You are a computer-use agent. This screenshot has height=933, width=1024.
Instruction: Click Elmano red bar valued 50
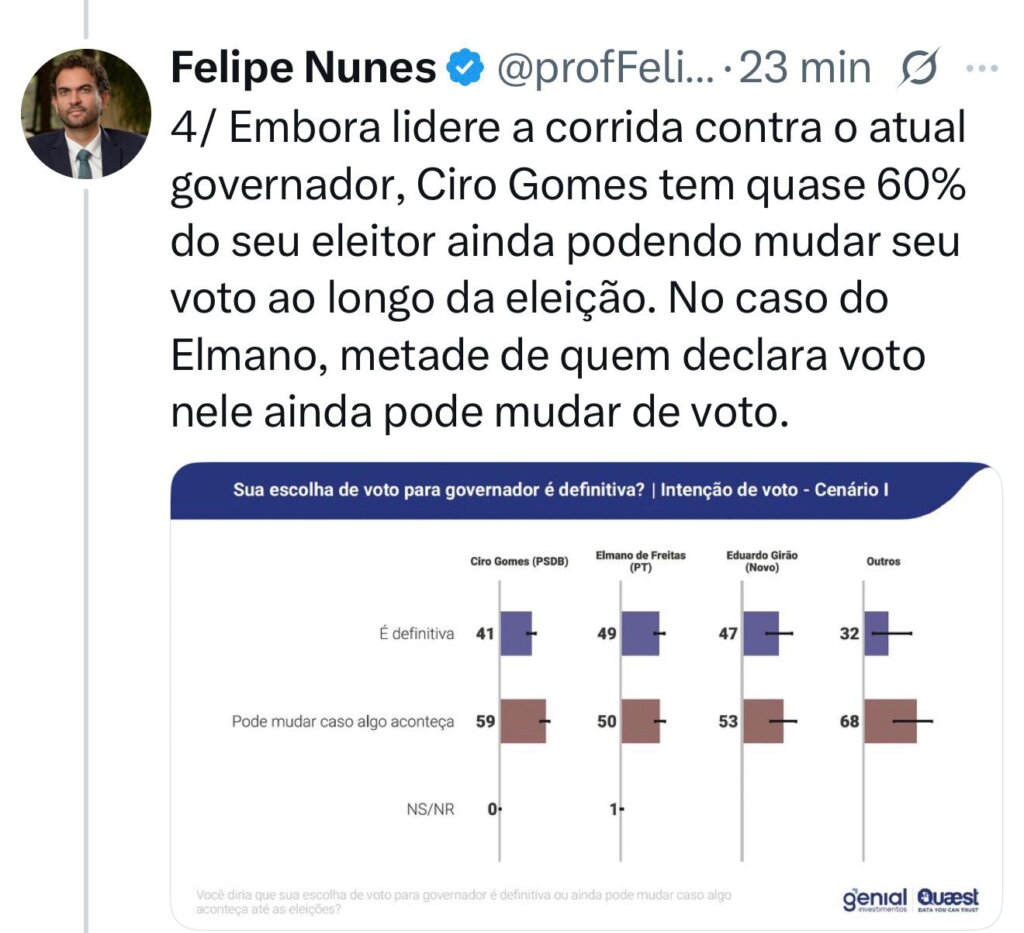click(640, 721)
